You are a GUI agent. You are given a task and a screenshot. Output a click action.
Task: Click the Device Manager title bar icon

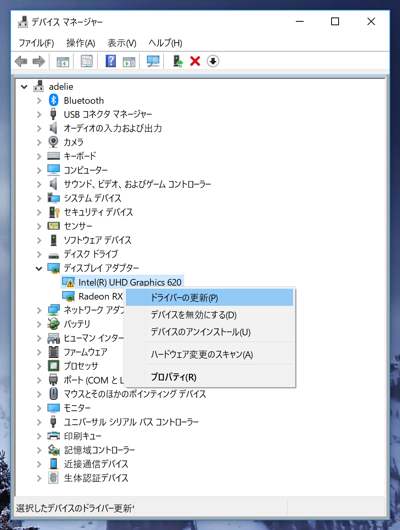[23, 22]
